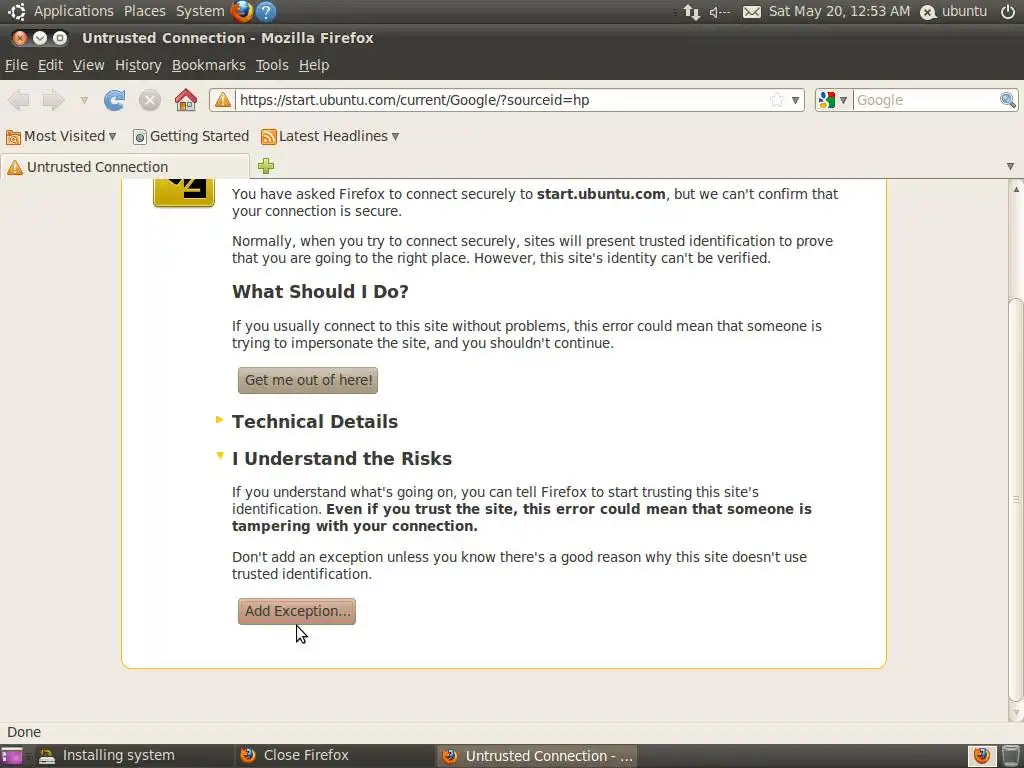This screenshot has width=1024, height=768.
Task: Open the mail envelope indicator
Action: click(x=752, y=12)
